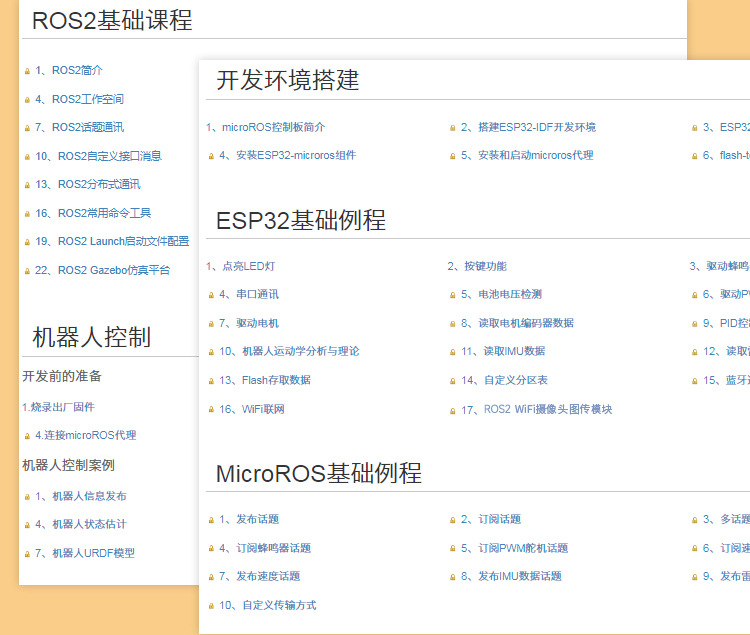Open '19、ROS2 Launch启动文件配置' link
This screenshot has height=635, width=750.
pyautogui.click(x=112, y=241)
